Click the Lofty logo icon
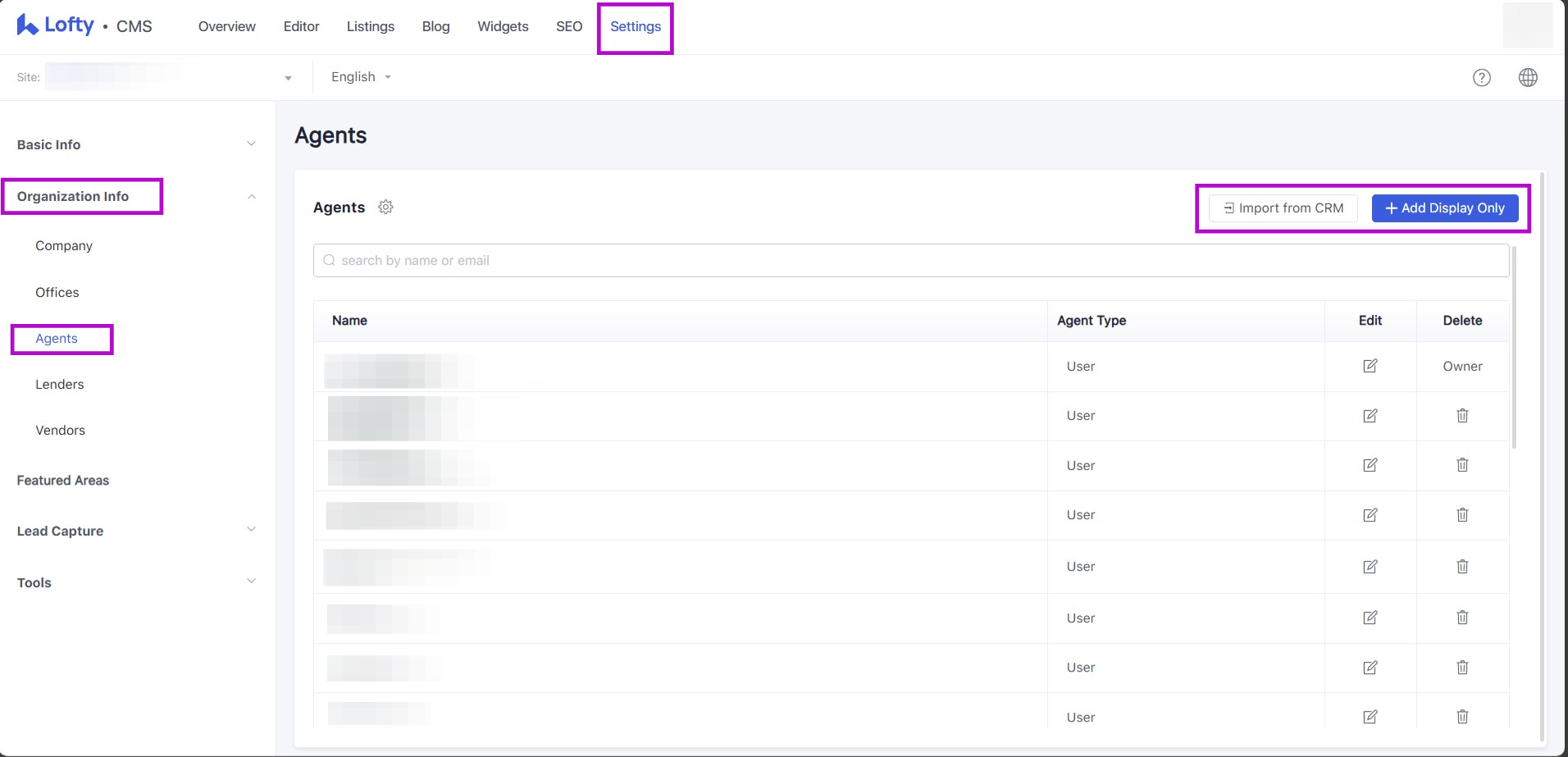Viewport: 1568px width, 757px height. (x=28, y=25)
